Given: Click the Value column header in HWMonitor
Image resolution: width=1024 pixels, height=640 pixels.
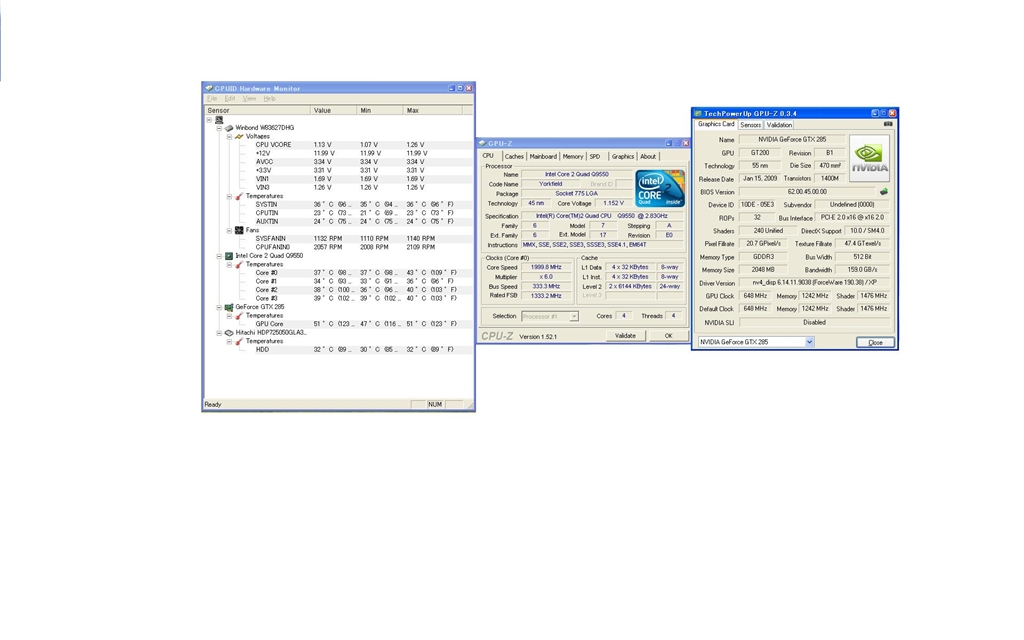Looking at the screenshot, I should click(x=334, y=110).
